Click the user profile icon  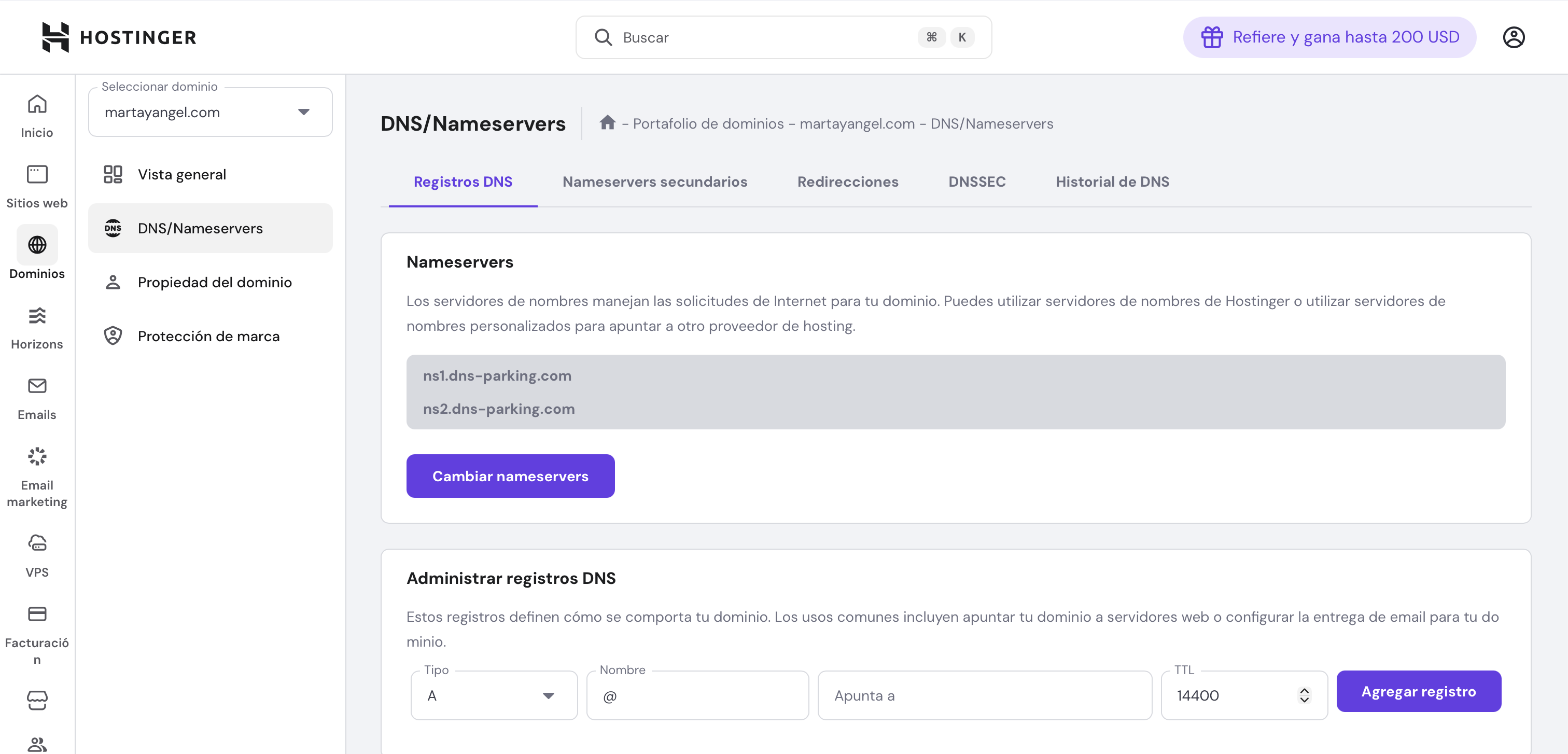click(1513, 37)
